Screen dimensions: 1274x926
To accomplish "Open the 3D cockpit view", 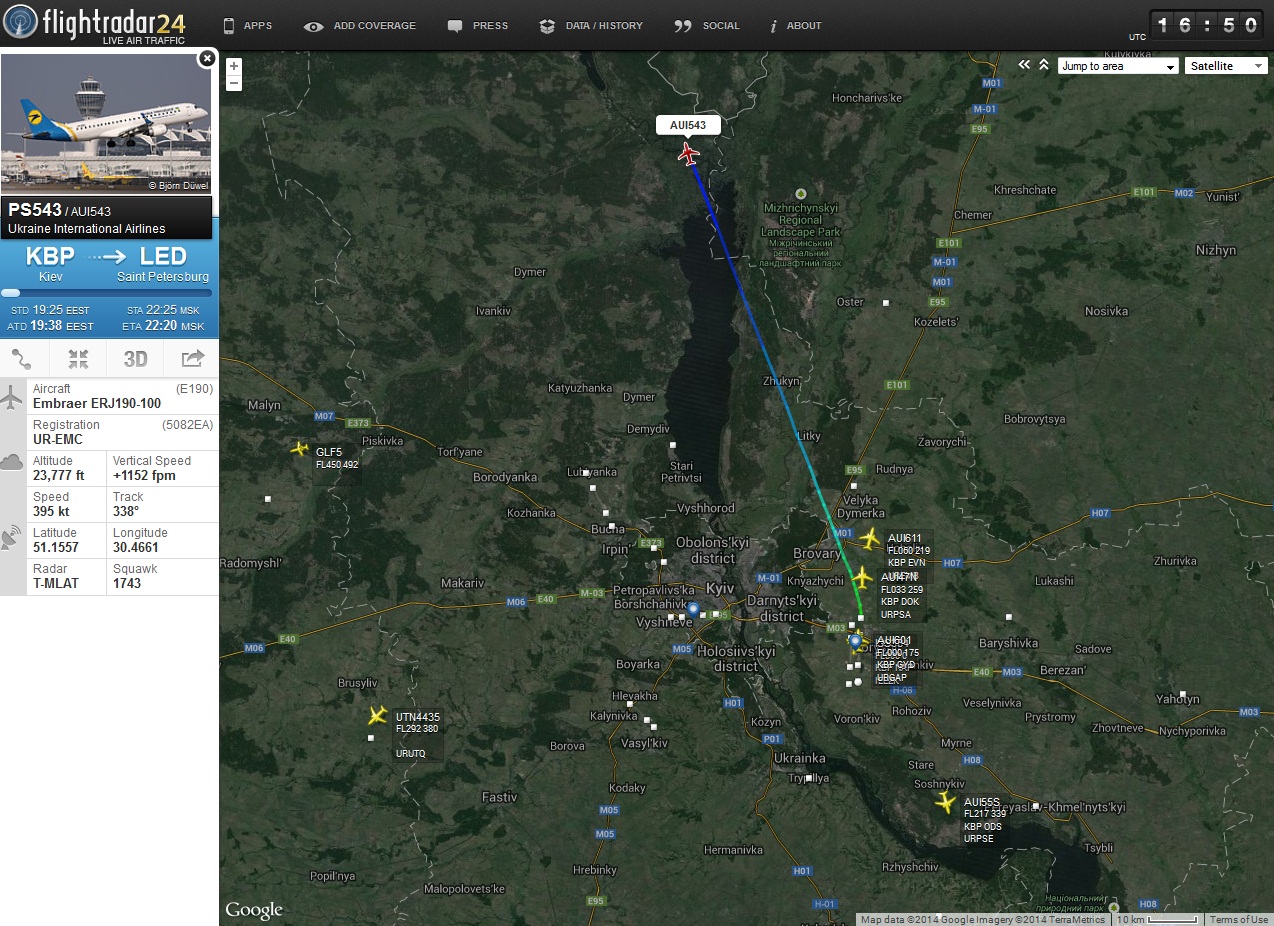I will pos(135,359).
